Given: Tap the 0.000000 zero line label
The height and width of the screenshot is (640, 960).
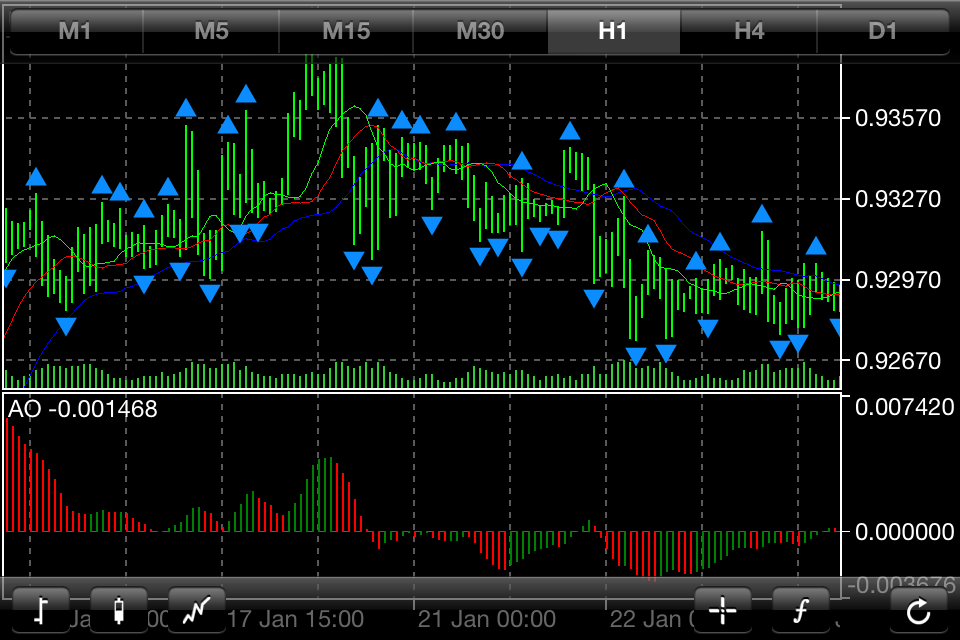Looking at the screenshot, I should [899, 531].
